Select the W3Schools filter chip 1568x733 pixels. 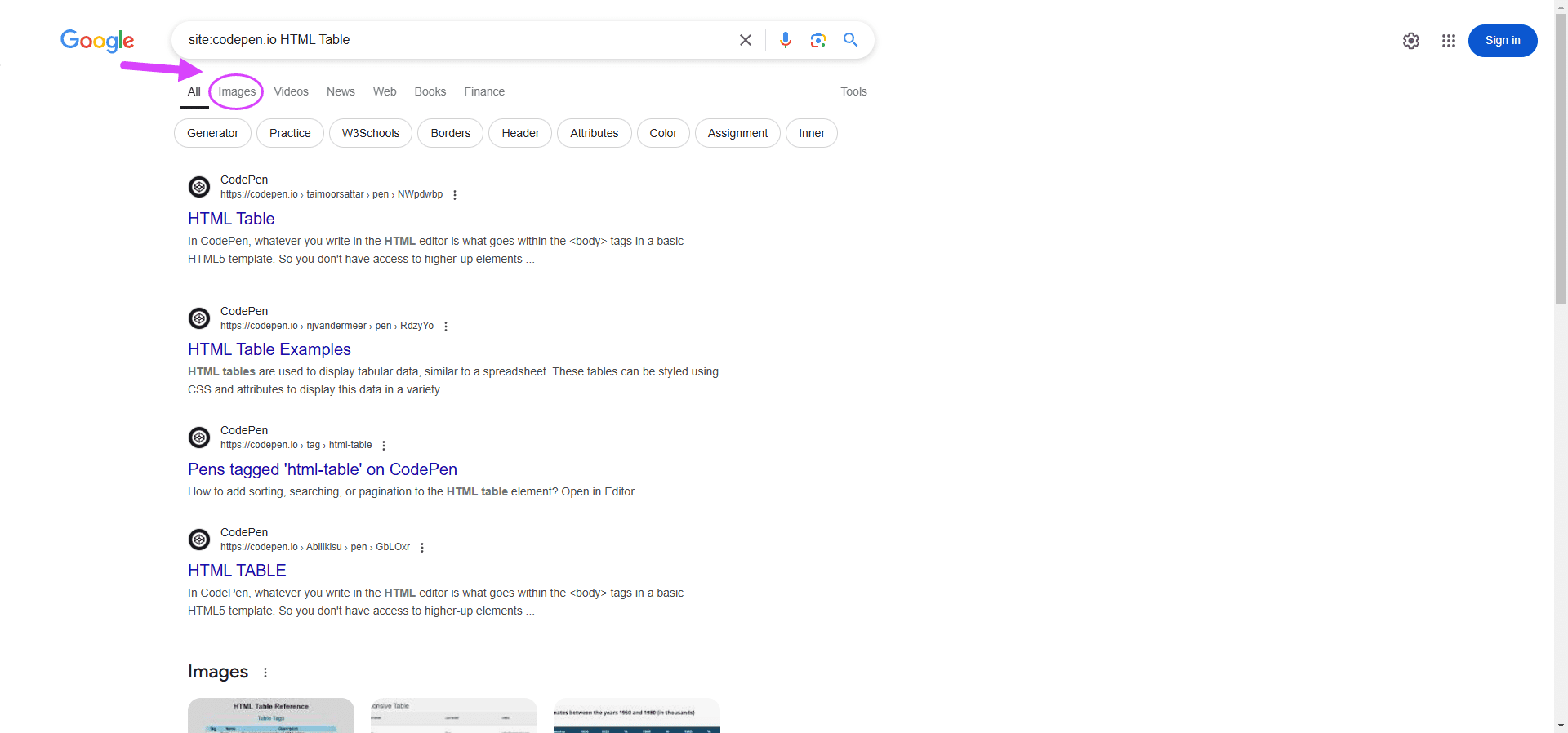pyautogui.click(x=371, y=133)
